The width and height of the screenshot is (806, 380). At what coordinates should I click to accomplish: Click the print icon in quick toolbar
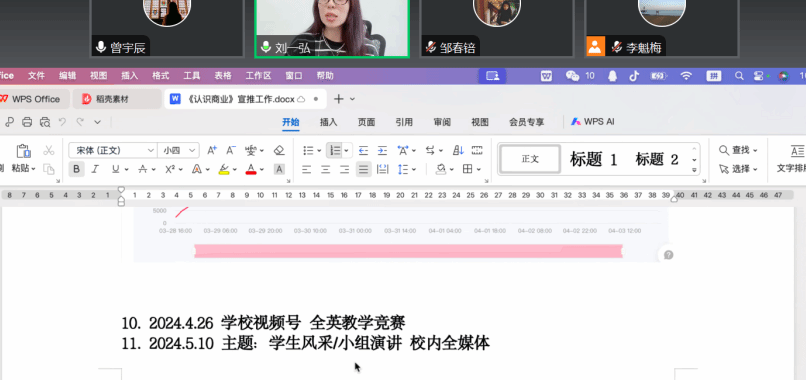tap(27, 122)
